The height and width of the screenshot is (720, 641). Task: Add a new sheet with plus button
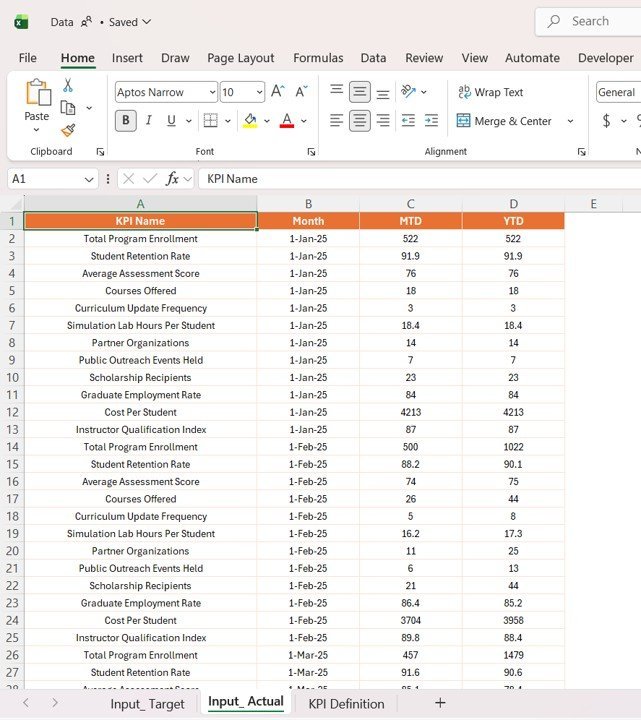coord(440,704)
